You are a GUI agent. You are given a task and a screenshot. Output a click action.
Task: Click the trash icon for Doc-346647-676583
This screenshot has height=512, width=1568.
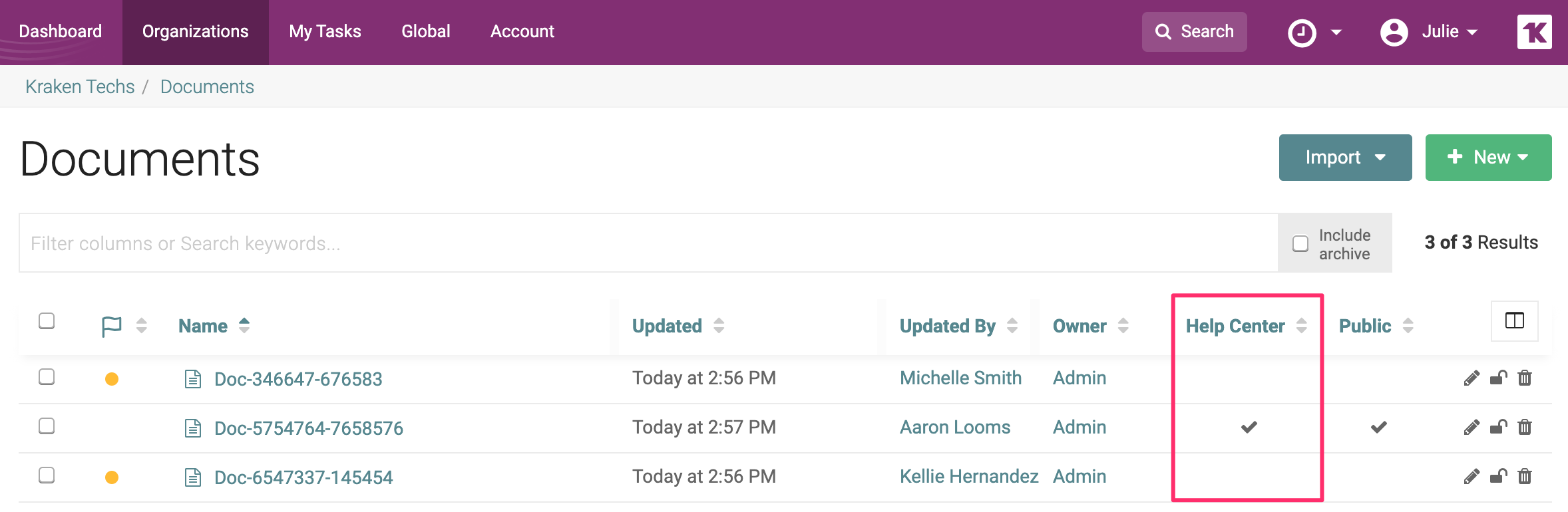click(1525, 378)
